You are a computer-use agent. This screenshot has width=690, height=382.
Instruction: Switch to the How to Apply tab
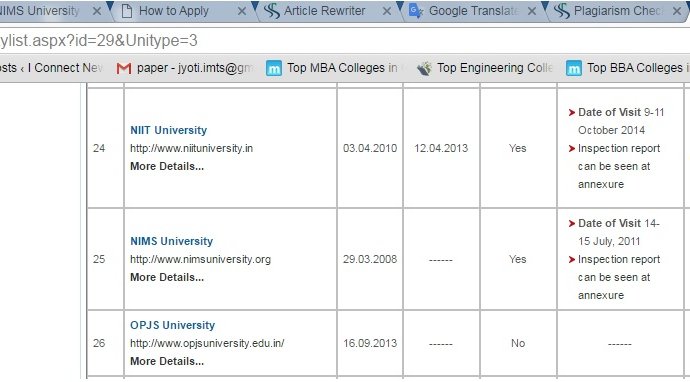[184, 11]
